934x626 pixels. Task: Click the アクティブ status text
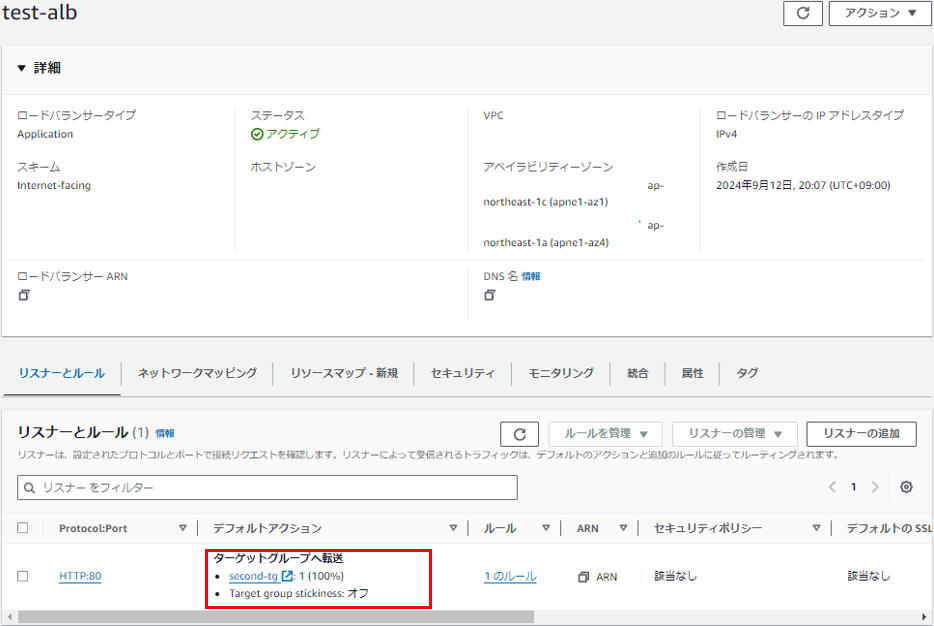(292, 134)
